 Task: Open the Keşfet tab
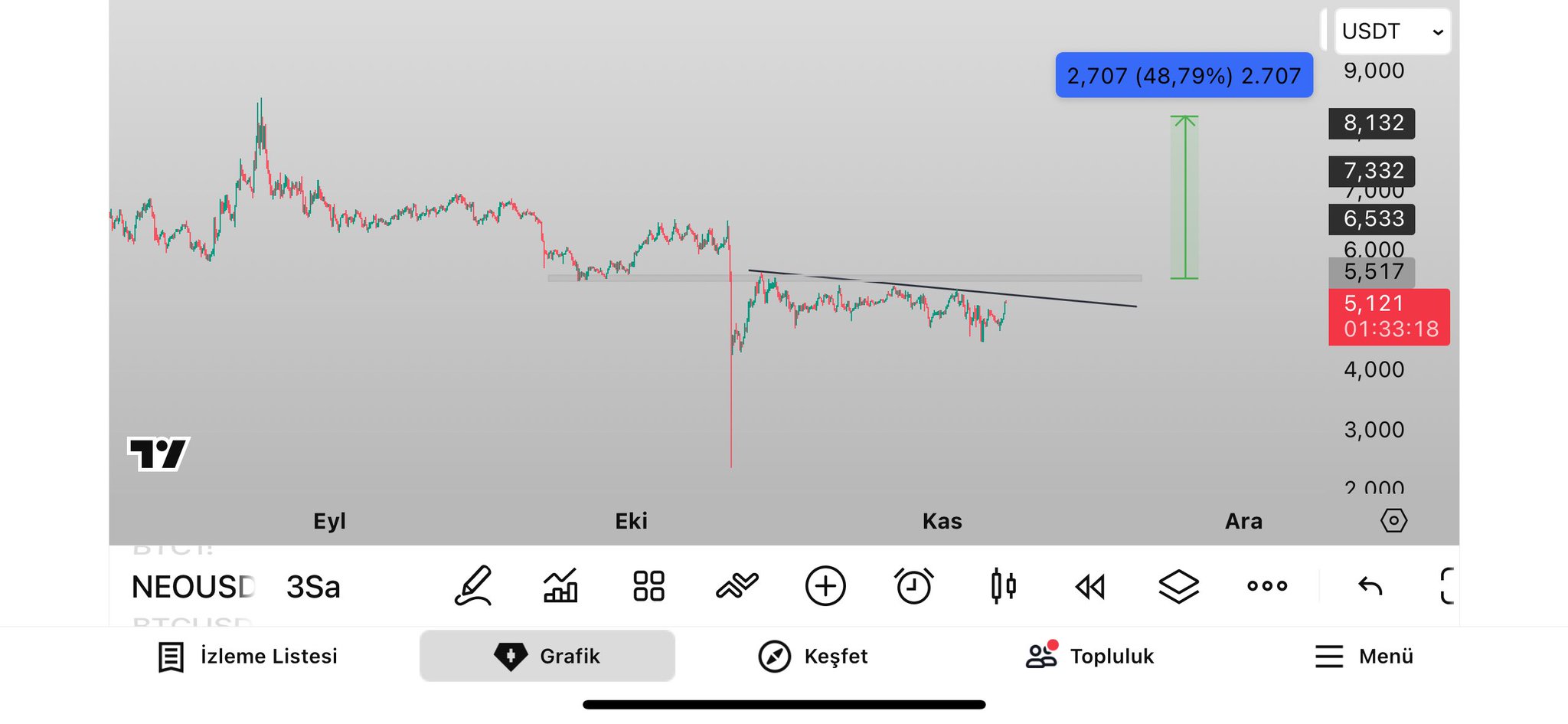pyautogui.click(x=812, y=657)
